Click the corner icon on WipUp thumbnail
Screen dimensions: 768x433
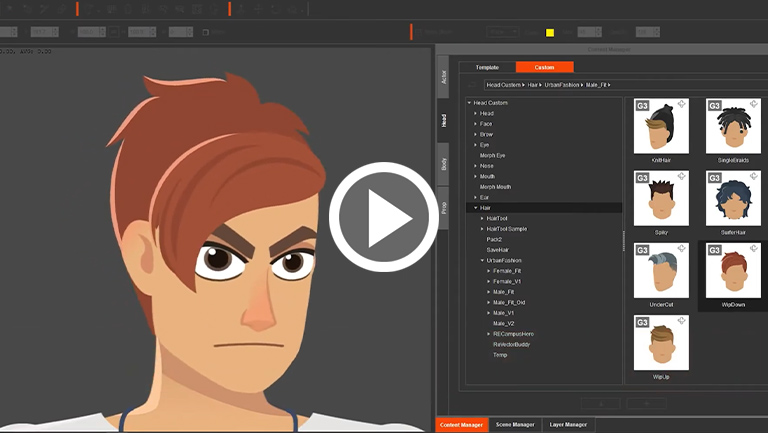(x=681, y=320)
